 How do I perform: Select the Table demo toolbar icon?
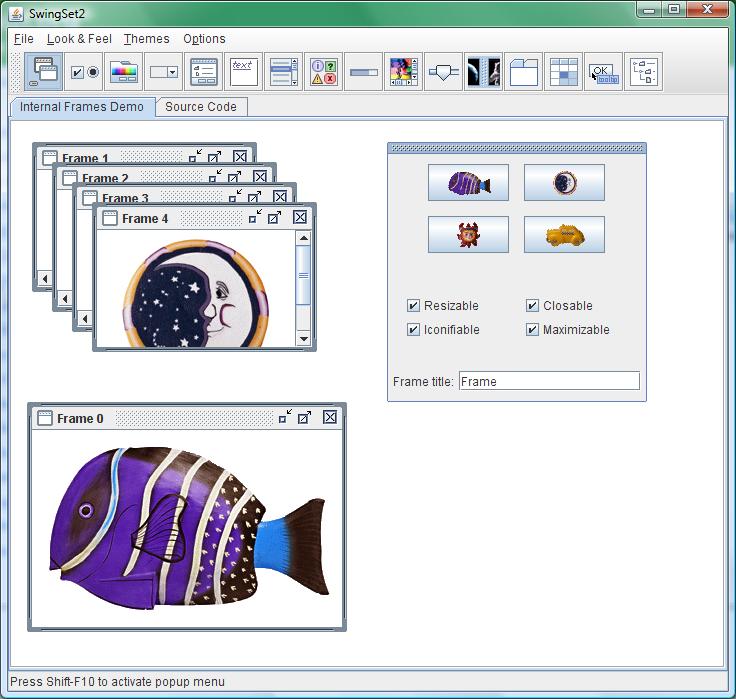[564, 72]
